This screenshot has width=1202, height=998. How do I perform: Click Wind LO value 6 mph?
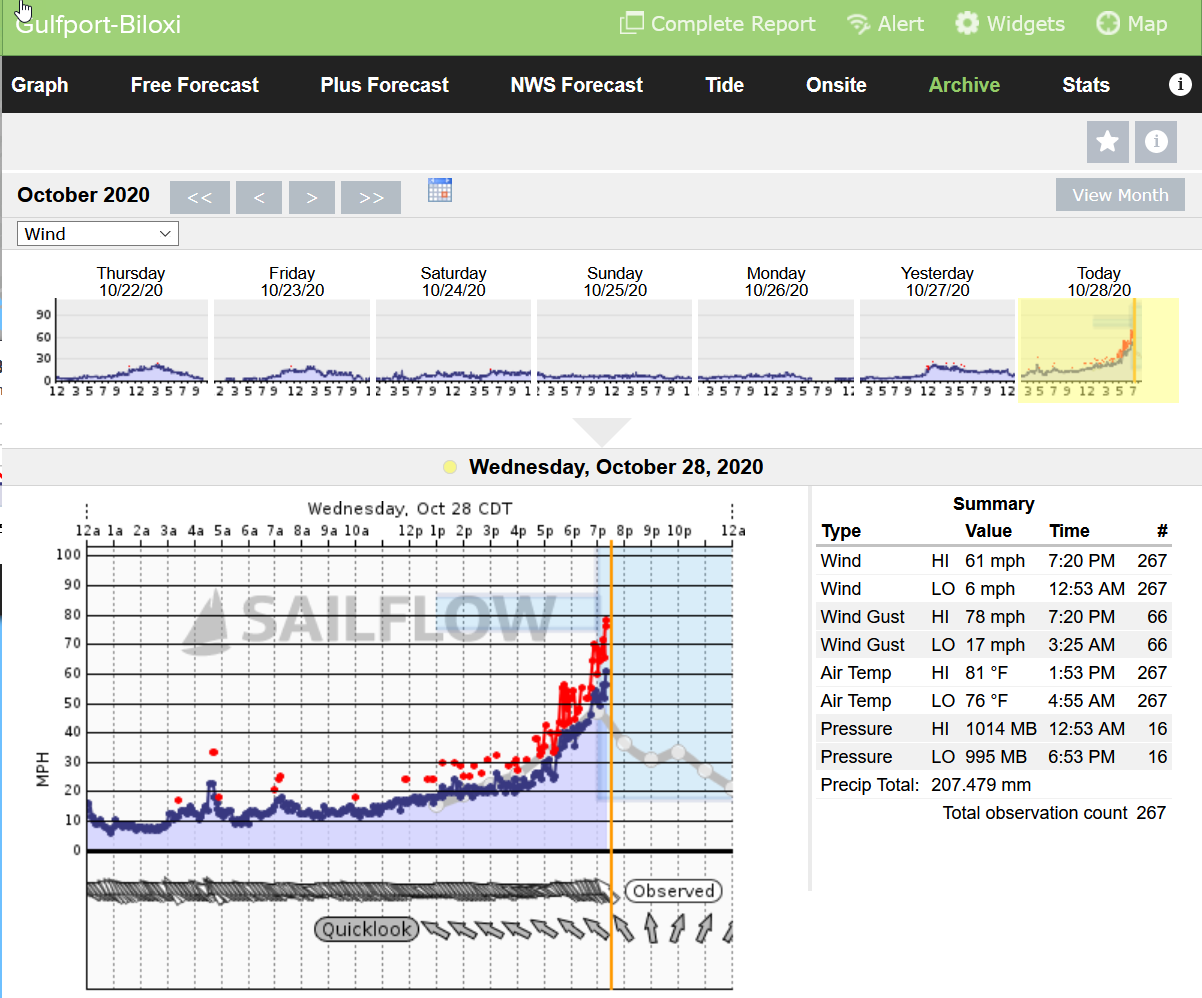[x=990, y=589]
